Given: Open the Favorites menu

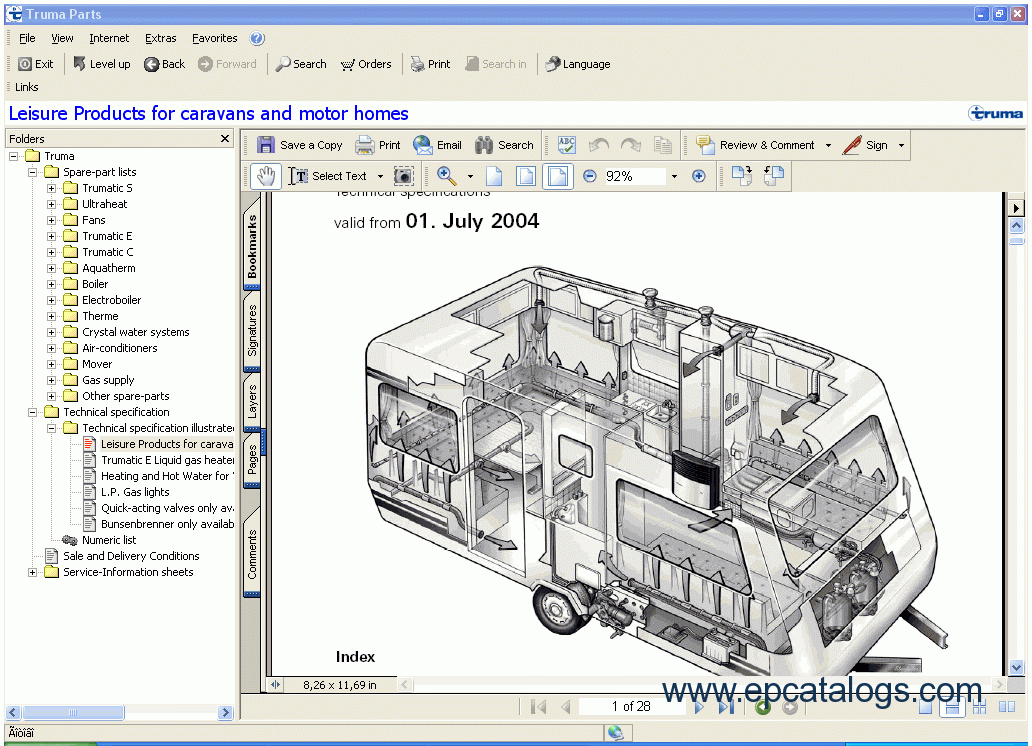Looking at the screenshot, I should click(x=215, y=38).
